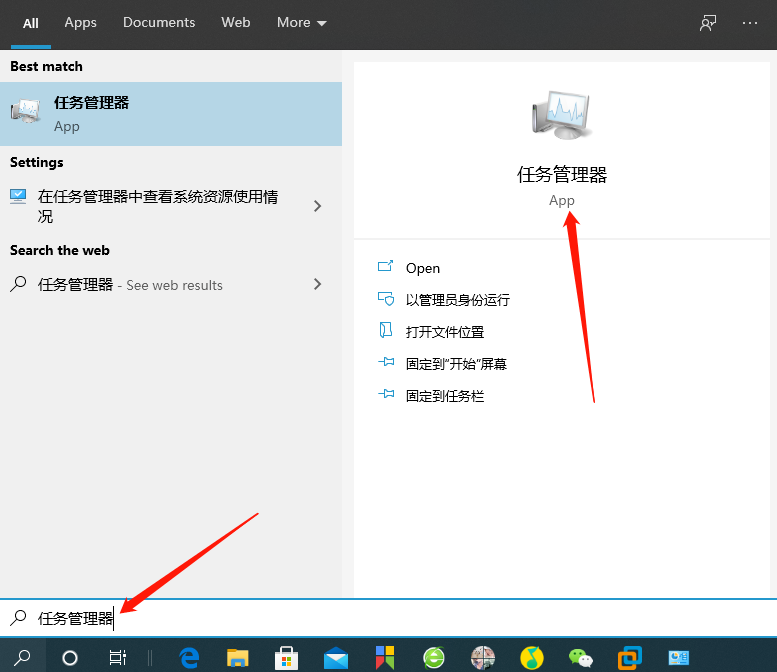Expand the More filter dropdown
Image resolution: width=777 pixels, height=672 pixels.
(x=301, y=23)
